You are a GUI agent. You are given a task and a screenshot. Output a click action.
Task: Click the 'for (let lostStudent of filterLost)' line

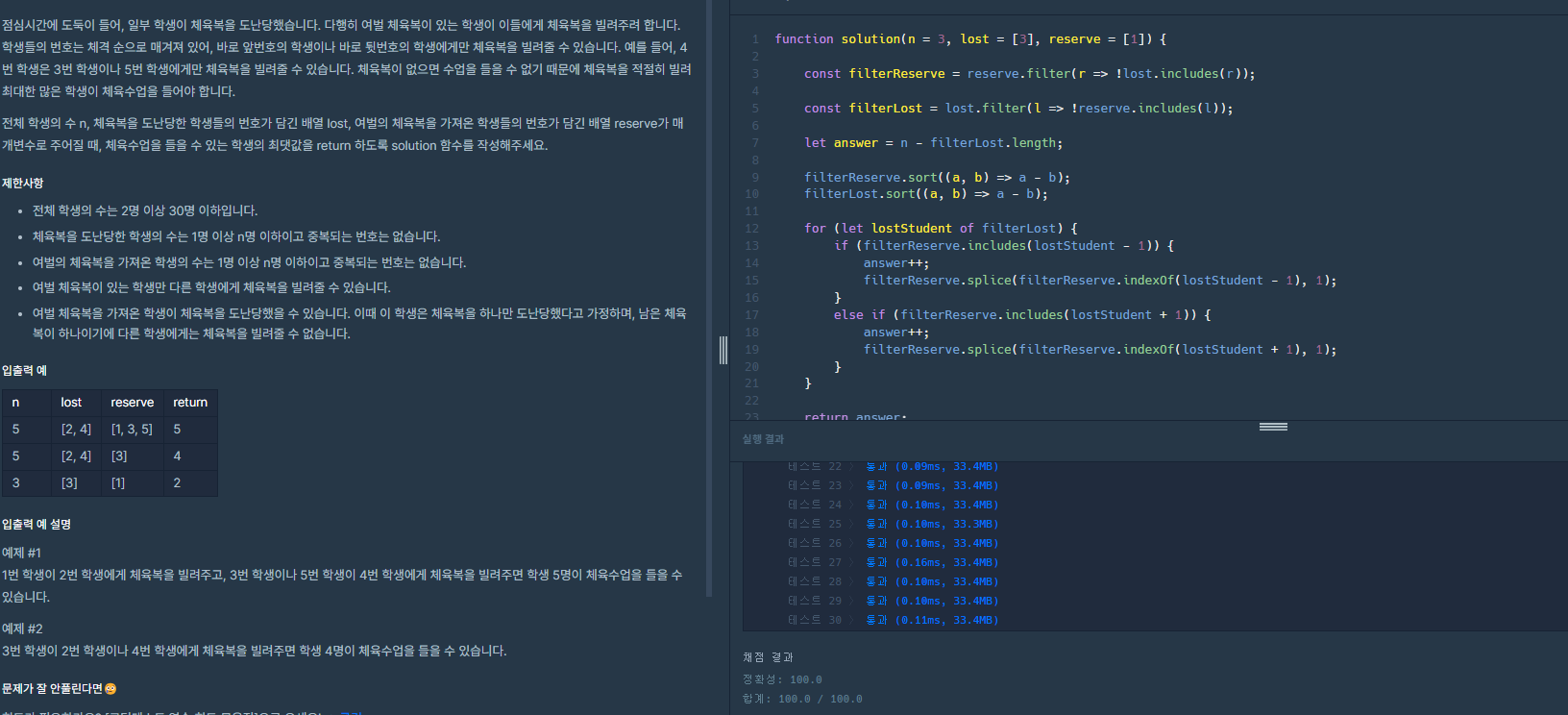click(x=941, y=229)
